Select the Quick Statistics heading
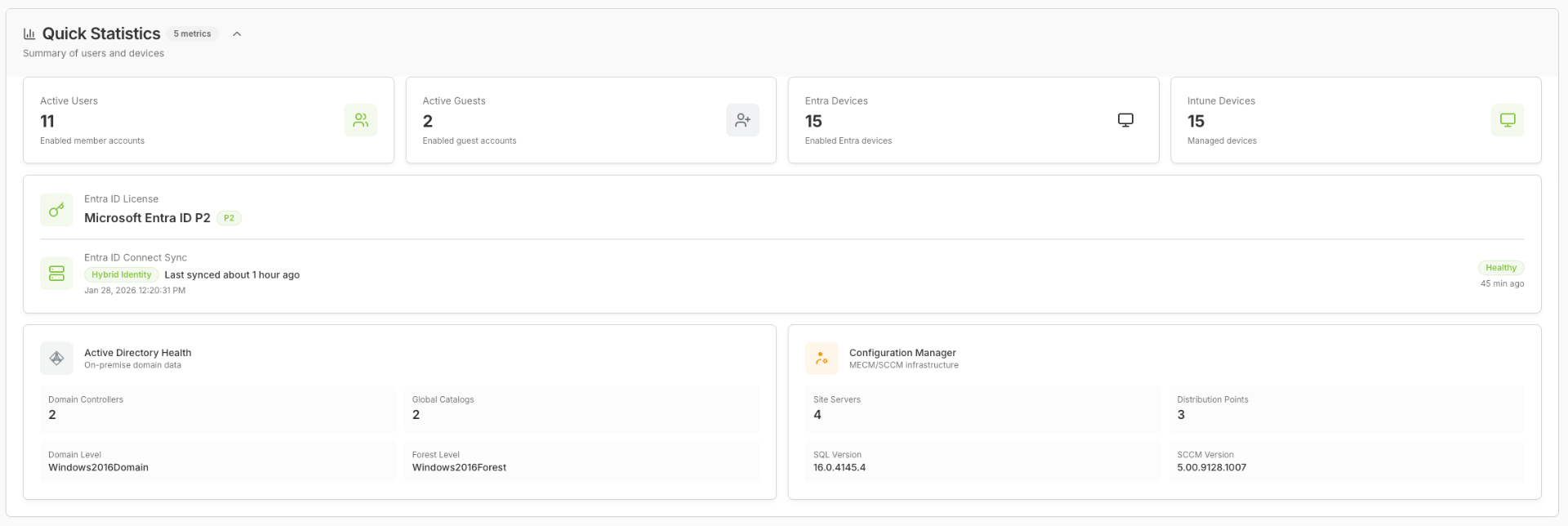 [101, 33]
